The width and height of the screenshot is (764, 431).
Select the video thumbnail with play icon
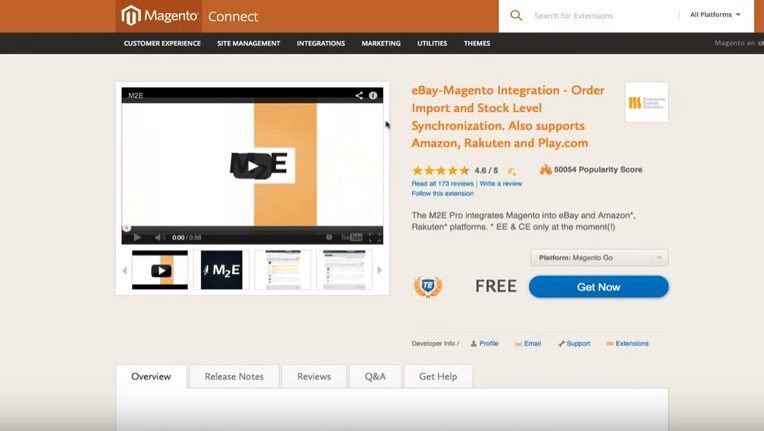pyautogui.click(x=160, y=270)
